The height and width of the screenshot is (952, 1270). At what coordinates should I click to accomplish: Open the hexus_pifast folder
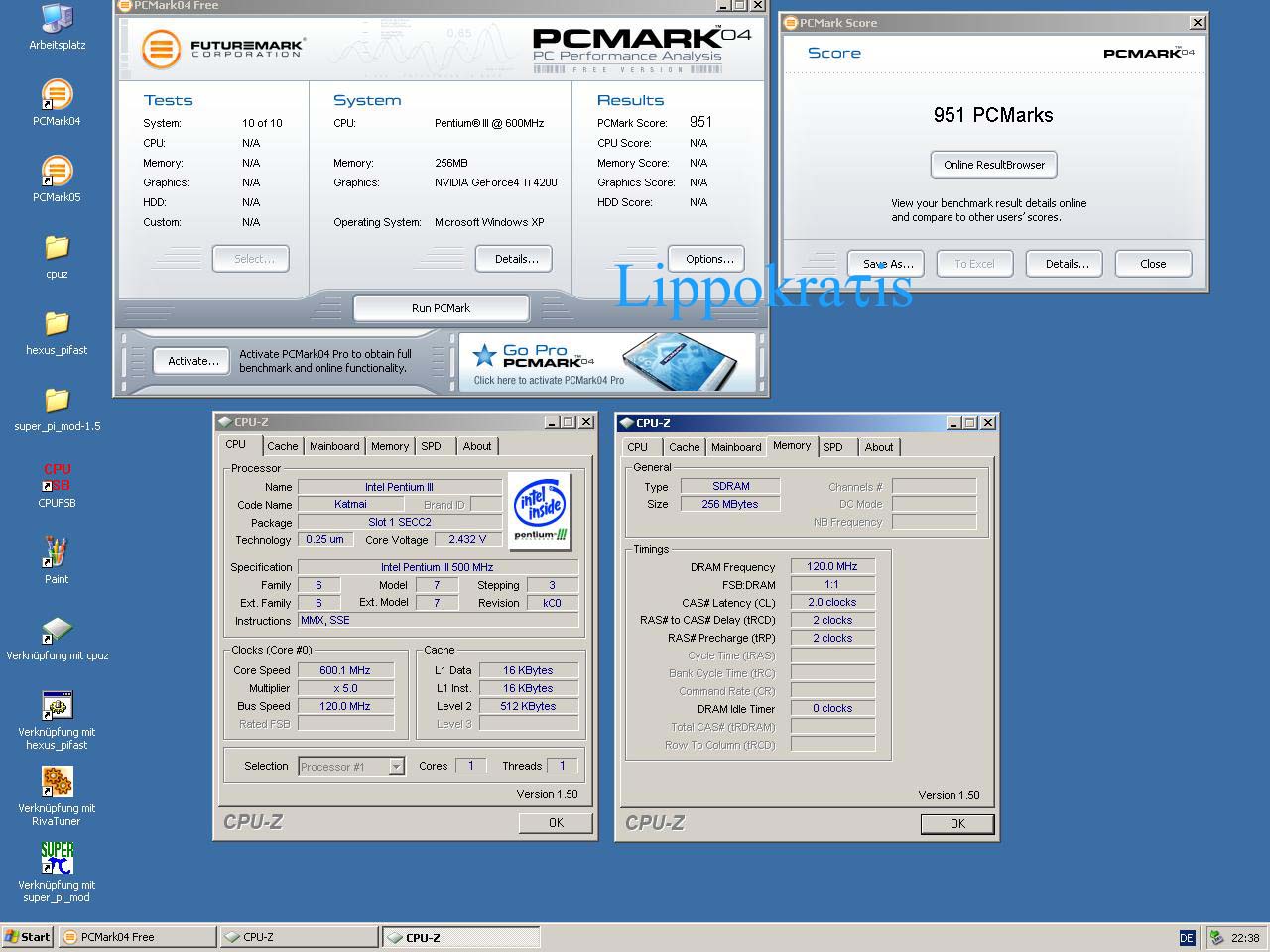[57, 332]
